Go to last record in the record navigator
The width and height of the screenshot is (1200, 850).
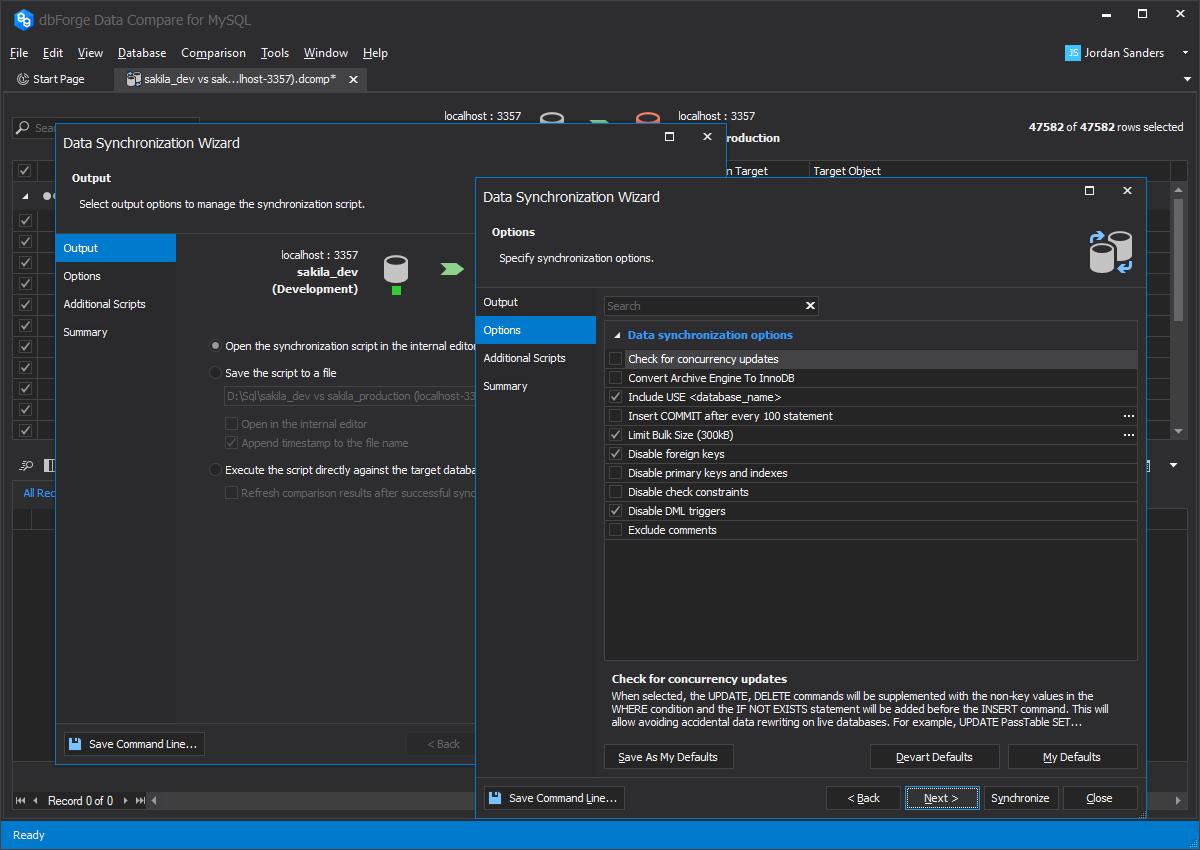coord(140,801)
